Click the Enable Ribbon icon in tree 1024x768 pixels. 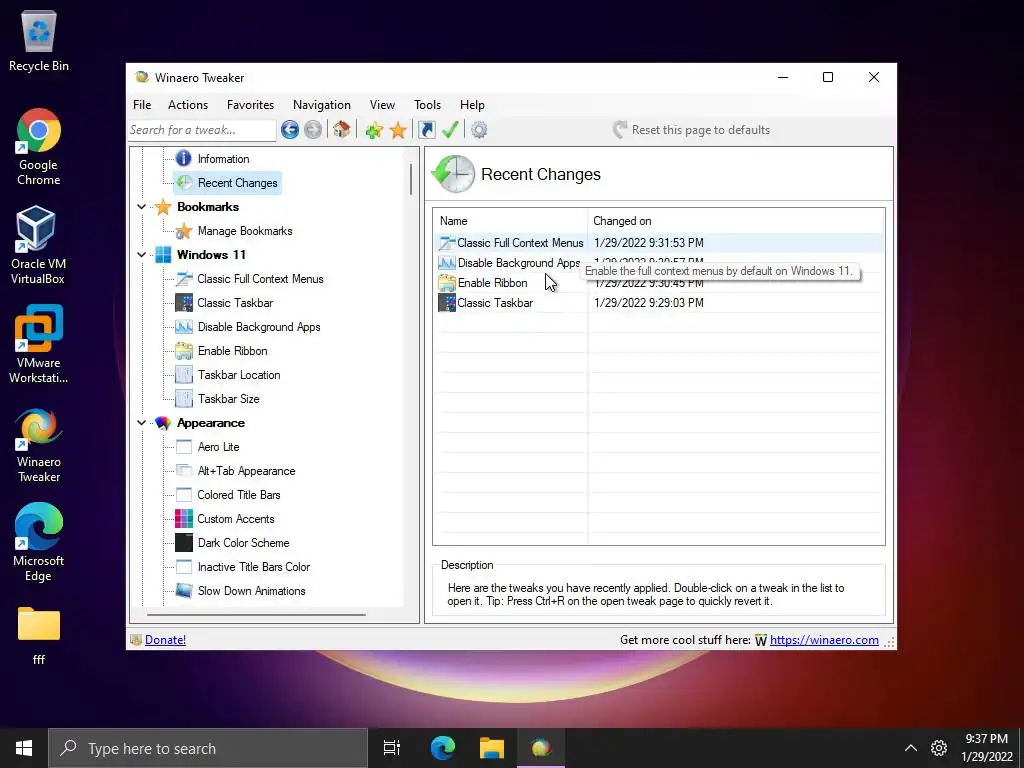pyautogui.click(x=184, y=351)
